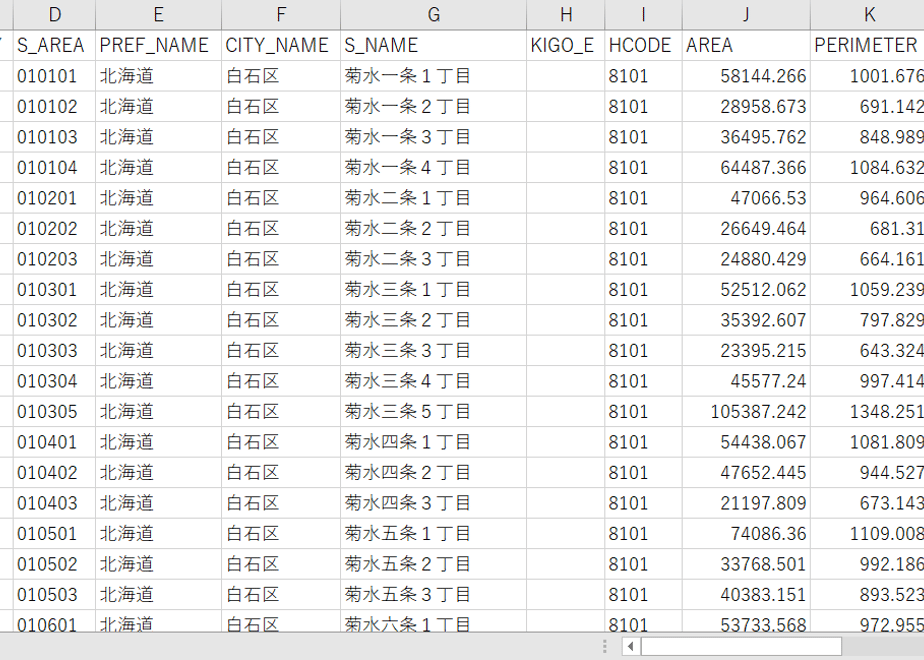The image size is (924, 660).
Task: Select column J header
Action: pos(746,15)
